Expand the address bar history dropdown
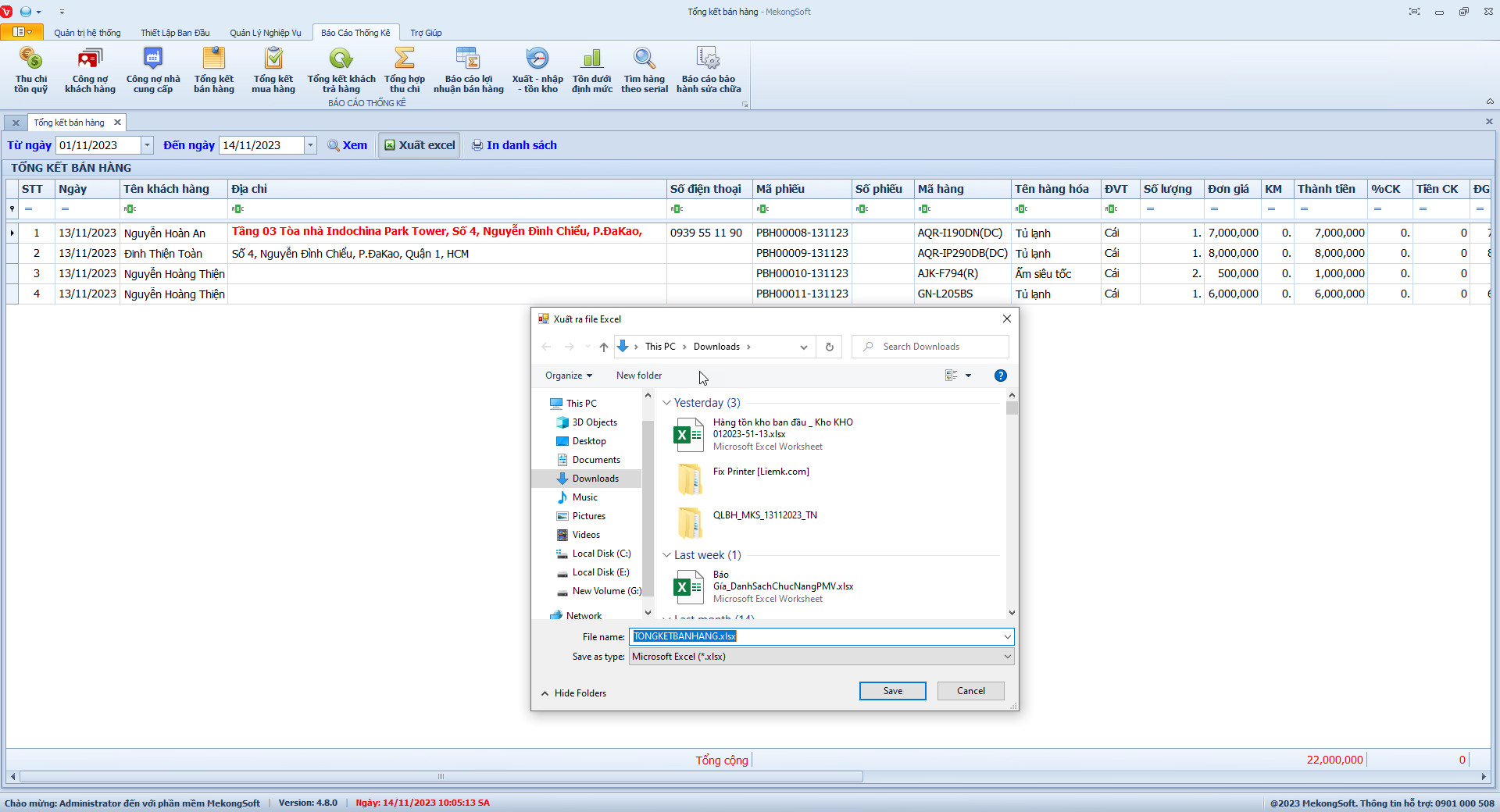 [x=804, y=347]
